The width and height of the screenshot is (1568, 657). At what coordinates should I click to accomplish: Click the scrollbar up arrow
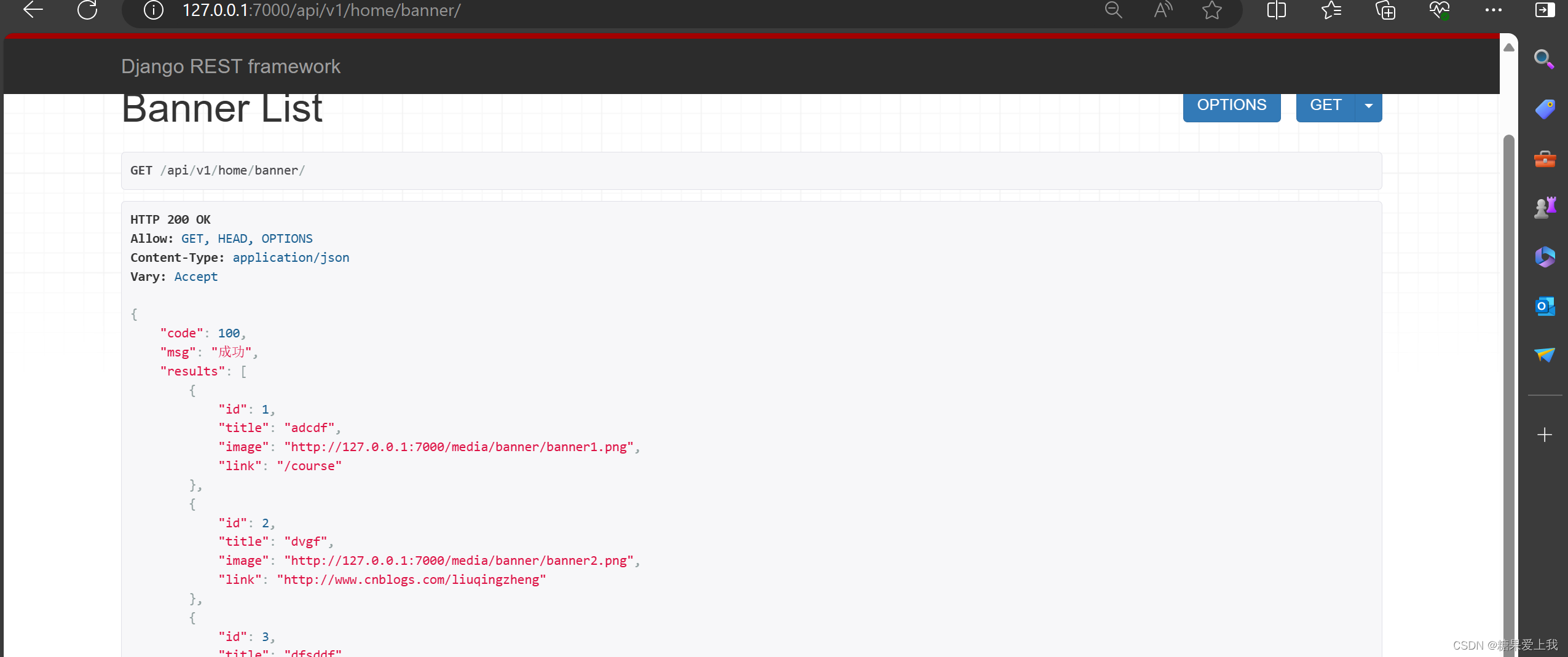[x=1508, y=48]
